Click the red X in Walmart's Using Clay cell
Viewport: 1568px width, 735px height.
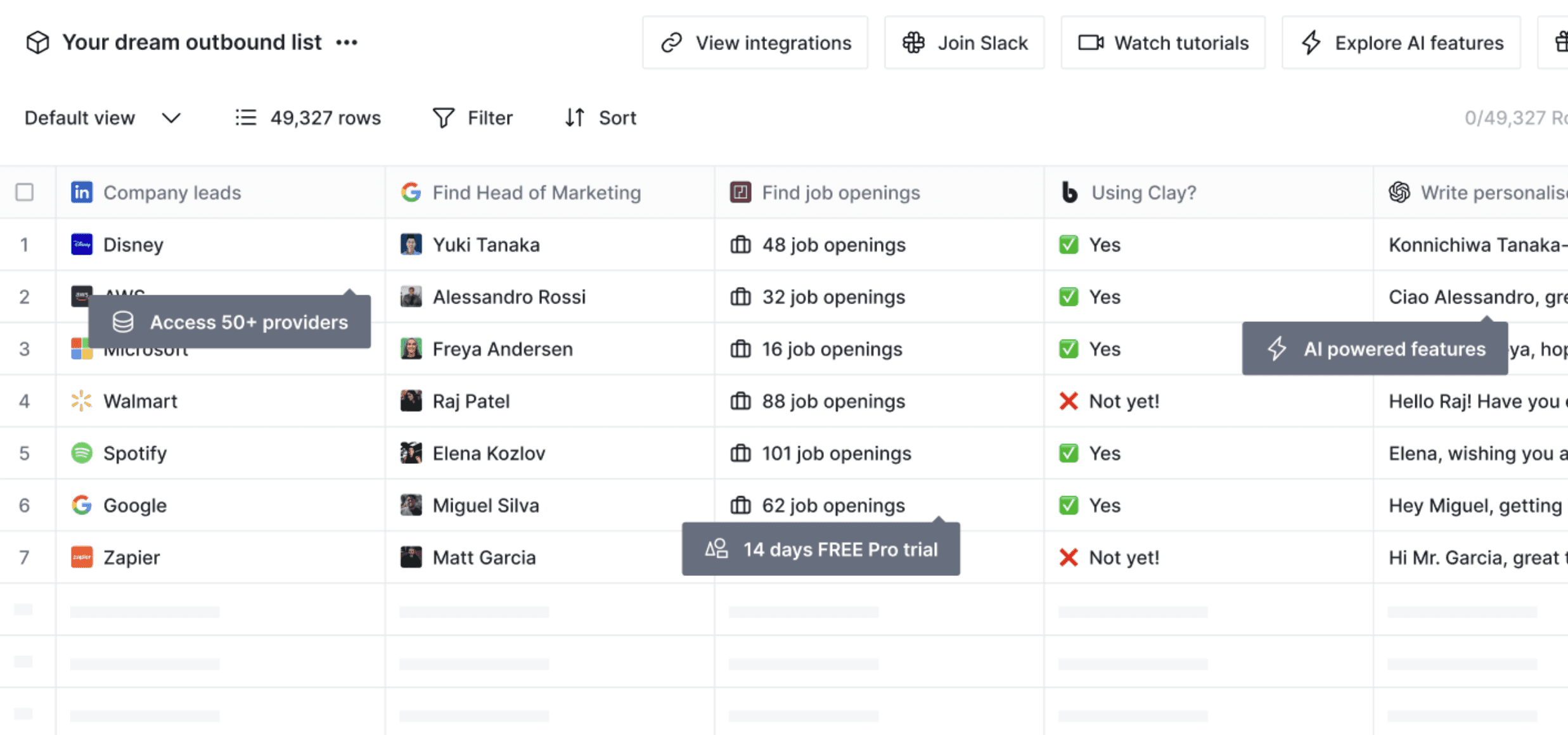(1069, 401)
